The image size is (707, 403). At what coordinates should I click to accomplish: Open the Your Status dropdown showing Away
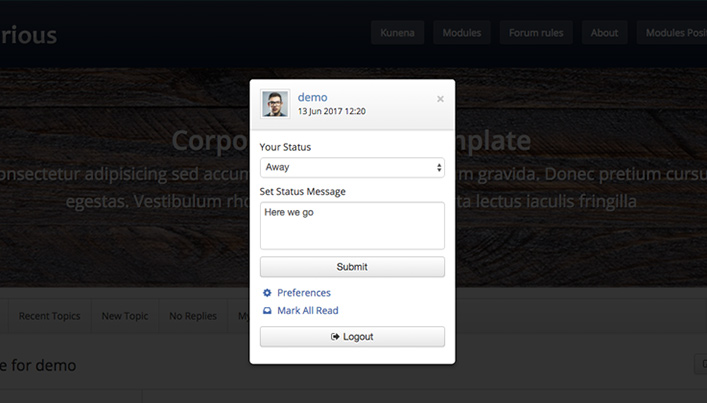click(x=352, y=168)
